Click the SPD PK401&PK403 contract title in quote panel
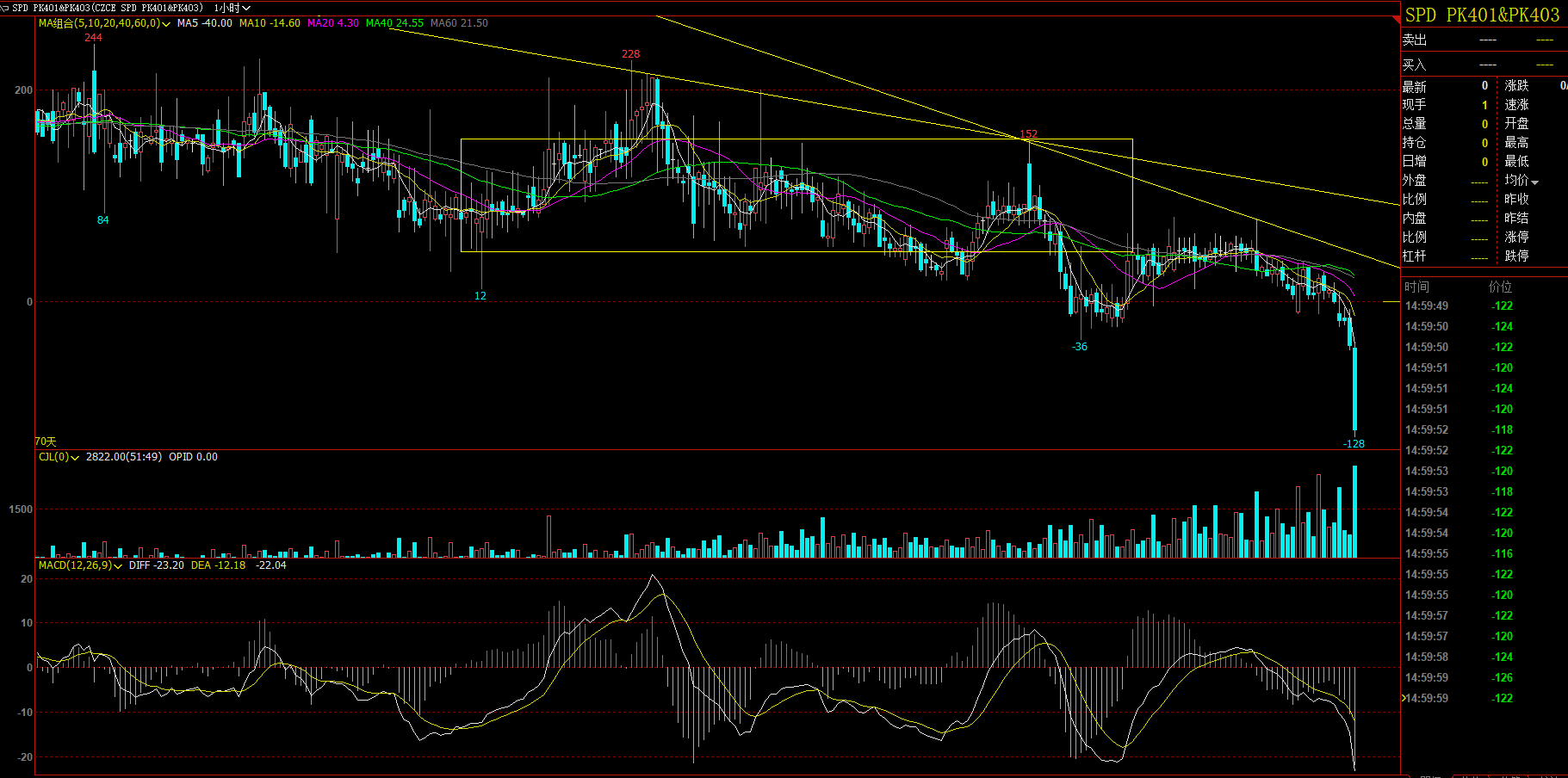Image resolution: width=1568 pixels, height=778 pixels. [x=1482, y=15]
